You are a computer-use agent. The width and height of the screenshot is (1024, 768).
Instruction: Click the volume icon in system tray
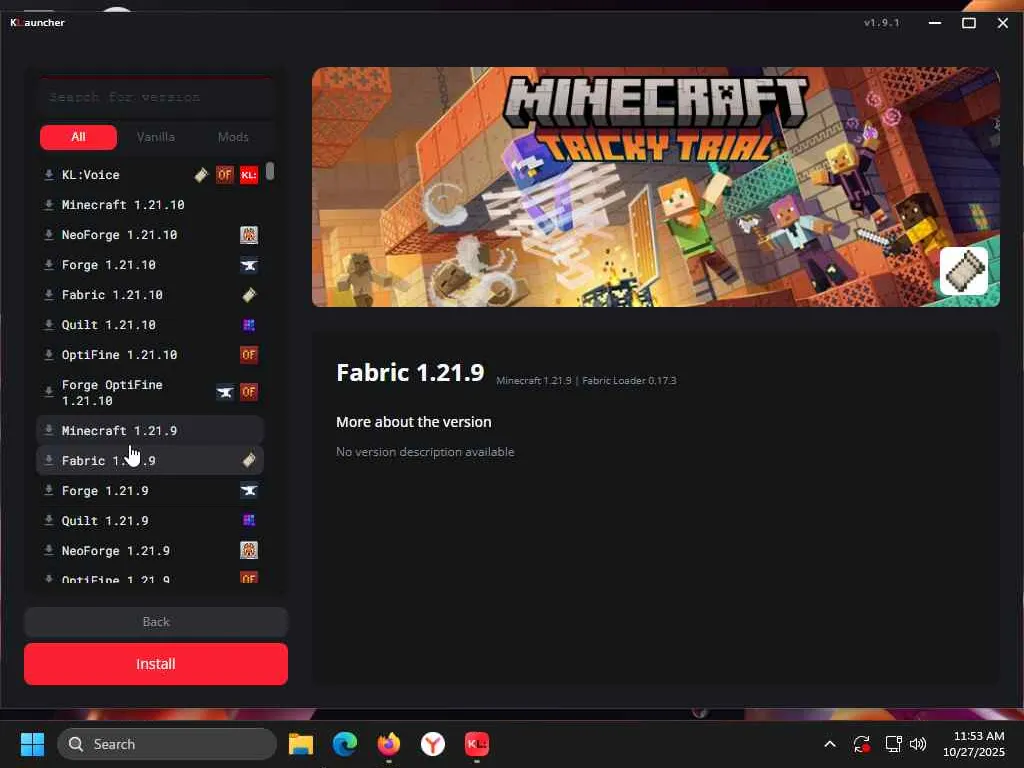coord(918,744)
